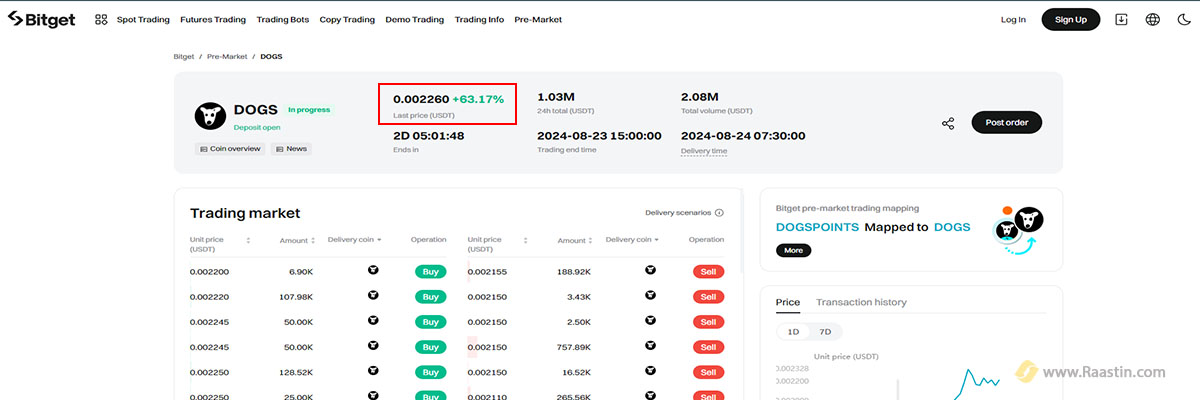Click Sell for the 0.002155 order

coord(708,271)
